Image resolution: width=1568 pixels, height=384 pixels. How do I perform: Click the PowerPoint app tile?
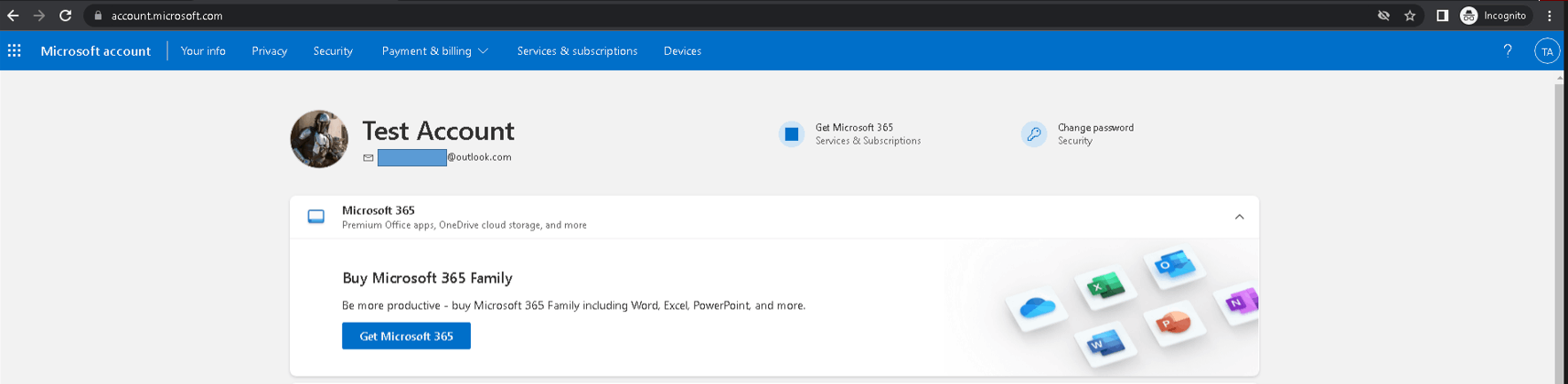1174,323
